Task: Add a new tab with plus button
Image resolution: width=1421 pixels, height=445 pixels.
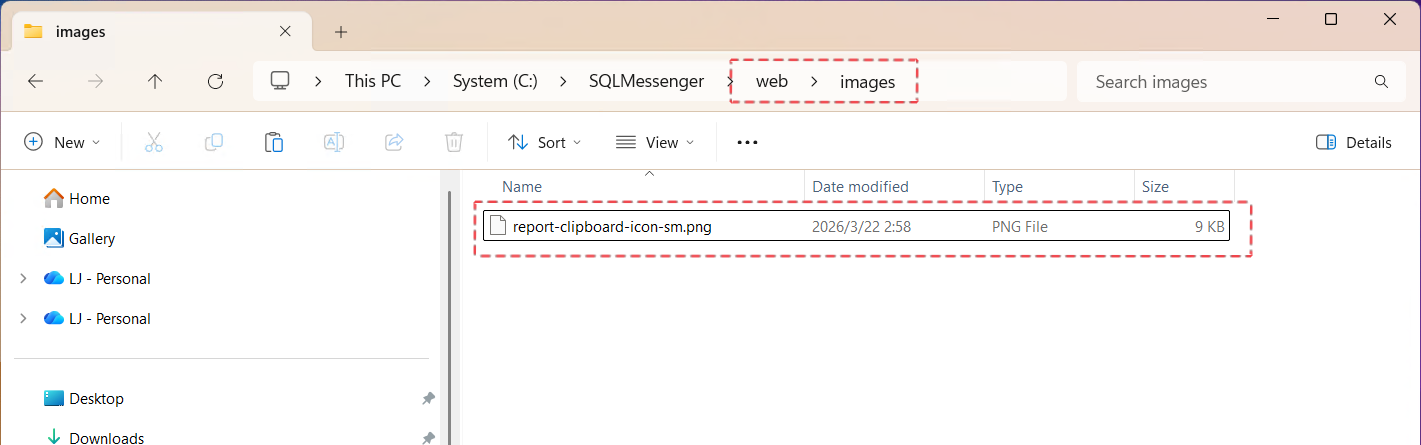Action: click(x=341, y=32)
